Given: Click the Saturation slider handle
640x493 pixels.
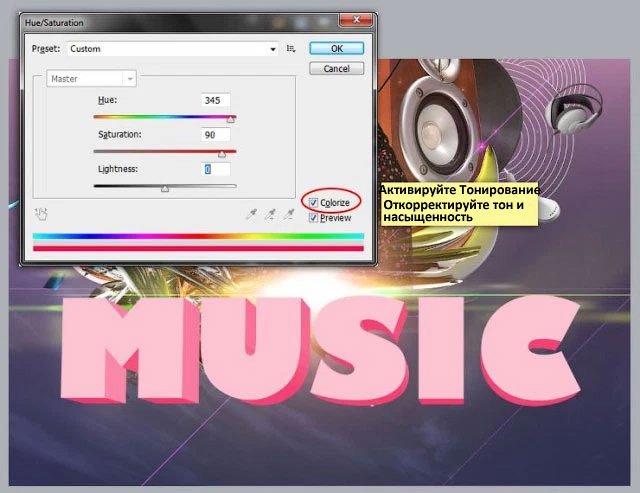Looking at the screenshot, I should [222, 154].
